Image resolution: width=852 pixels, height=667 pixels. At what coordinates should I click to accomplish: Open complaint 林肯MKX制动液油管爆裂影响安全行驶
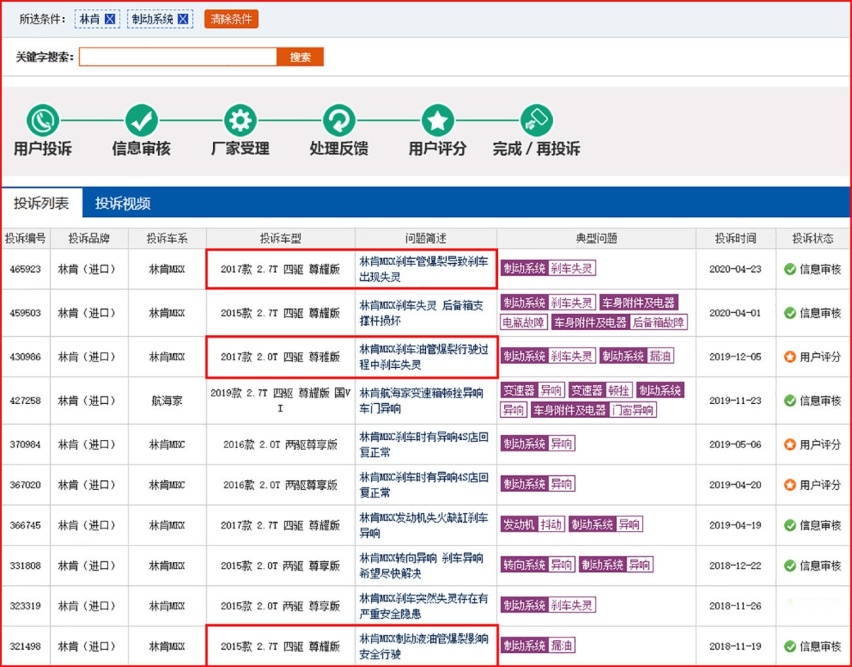tap(424, 646)
